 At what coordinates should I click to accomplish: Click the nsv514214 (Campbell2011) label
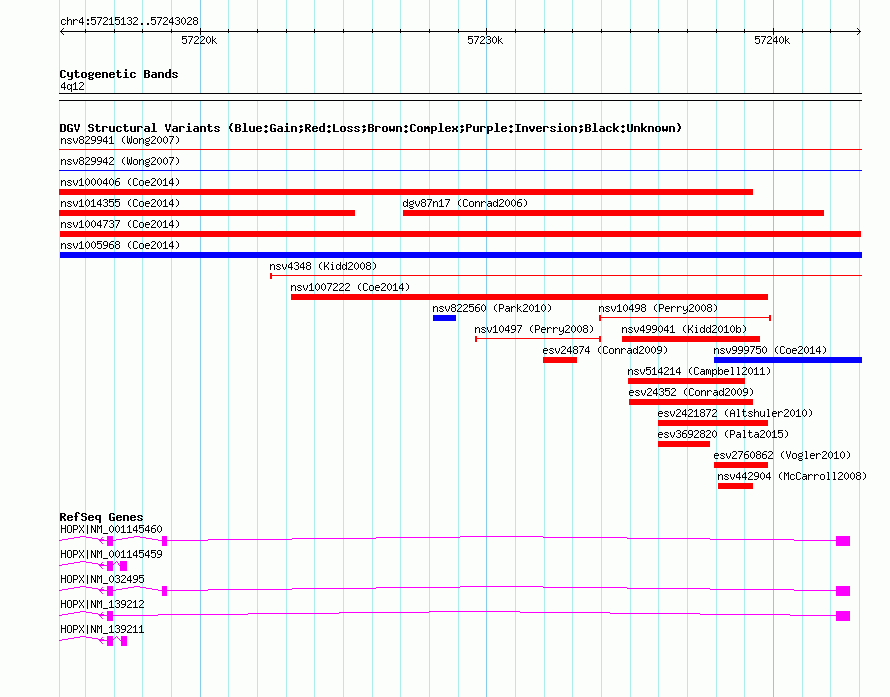tap(699, 371)
